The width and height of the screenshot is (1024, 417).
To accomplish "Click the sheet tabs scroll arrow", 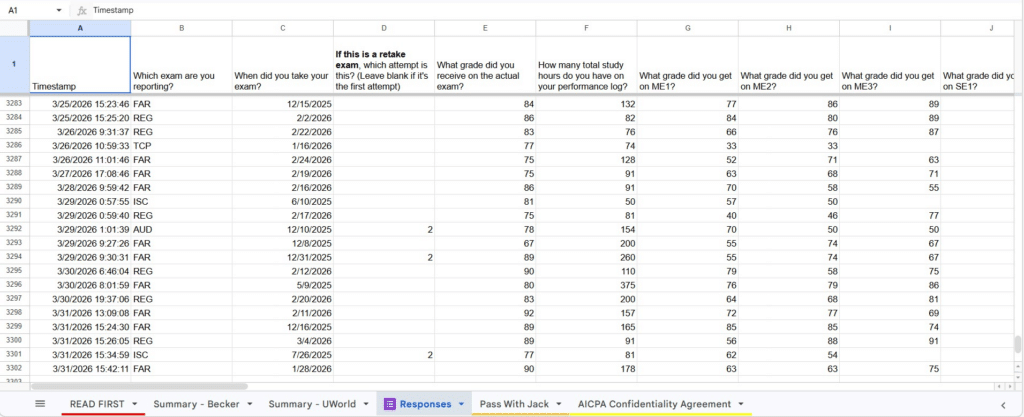I will pyautogui.click(x=1004, y=405).
